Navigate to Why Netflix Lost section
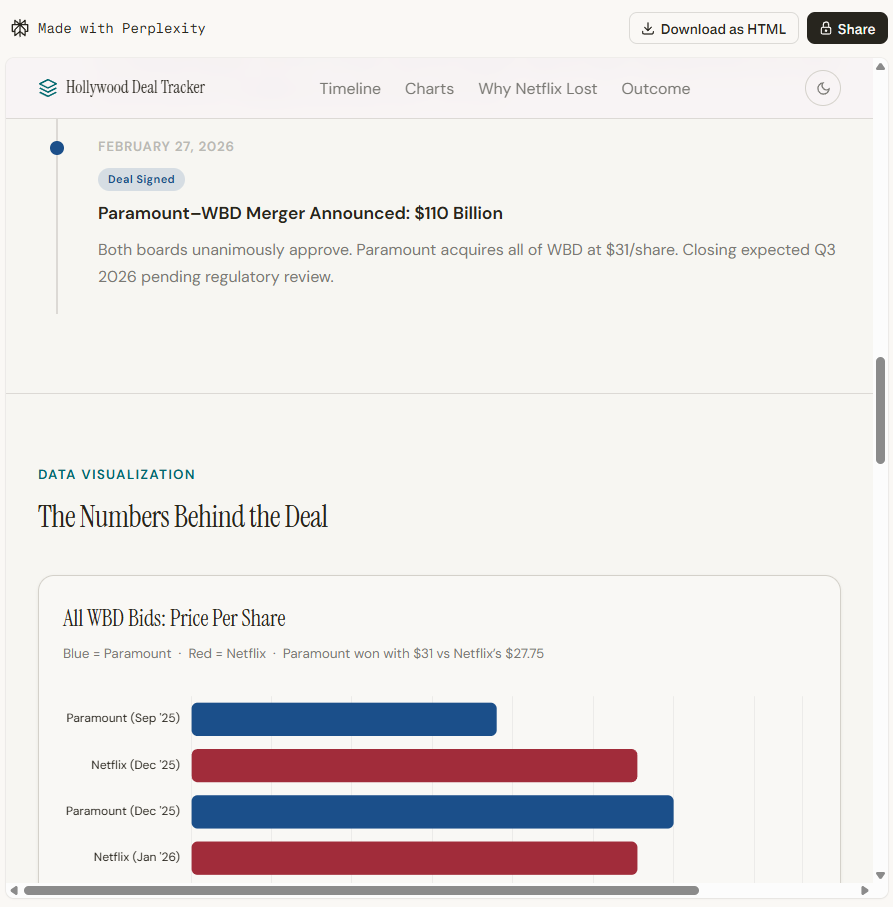This screenshot has width=893, height=907. click(537, 88)
